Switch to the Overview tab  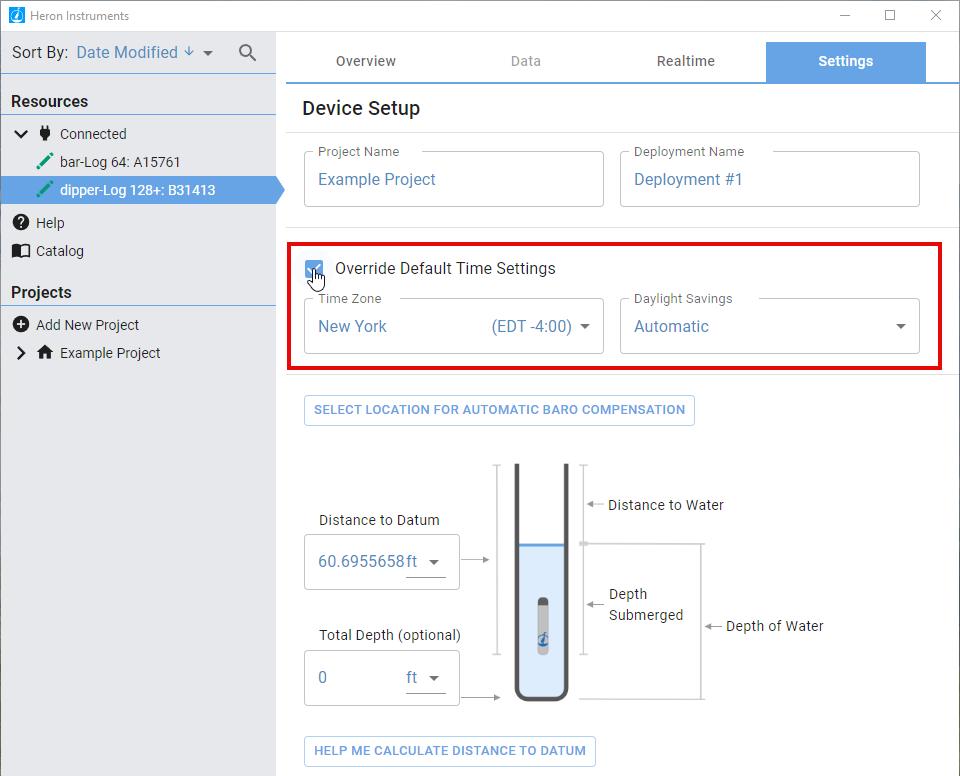pyautogui.click(x=366, y=61)
